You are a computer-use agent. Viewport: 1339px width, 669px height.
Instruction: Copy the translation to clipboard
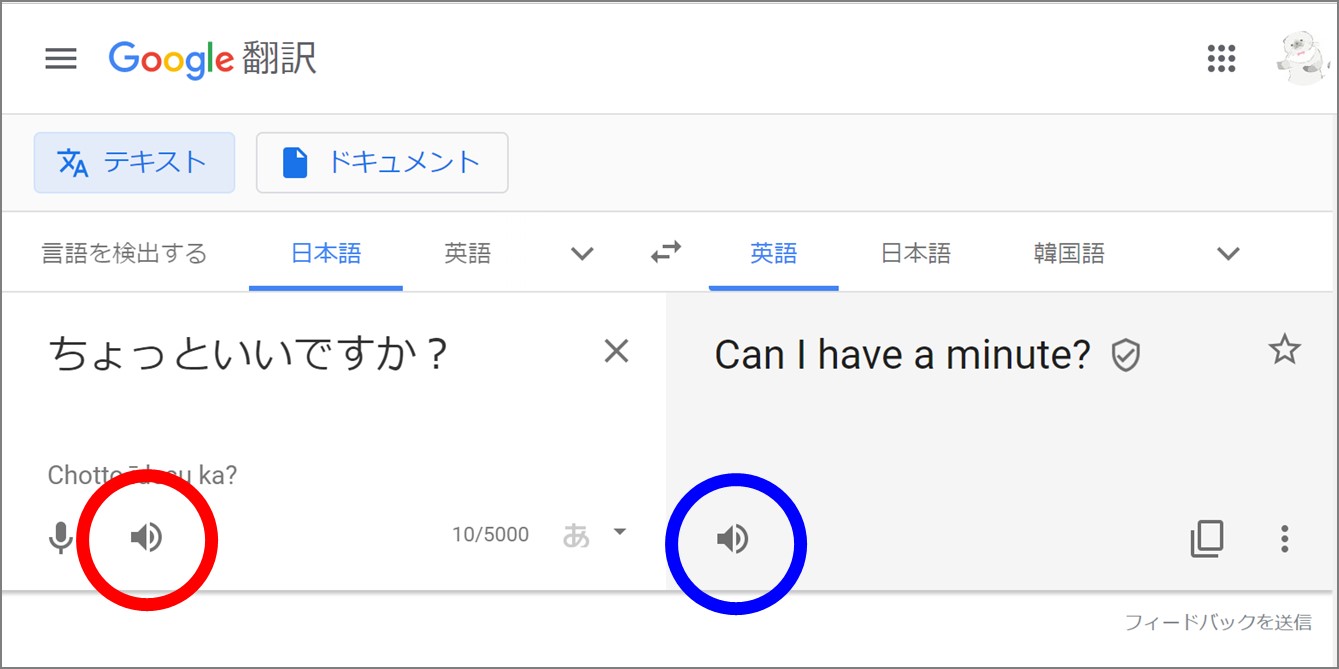coord(1207,539)
